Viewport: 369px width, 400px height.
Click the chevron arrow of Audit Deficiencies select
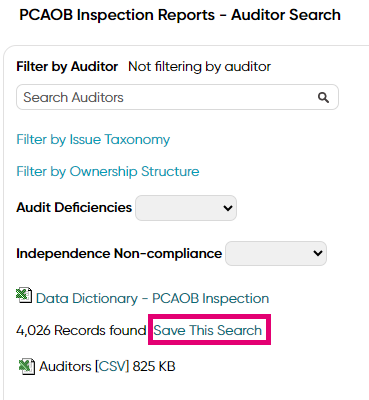pyautogui.click(x=228, y=208)
